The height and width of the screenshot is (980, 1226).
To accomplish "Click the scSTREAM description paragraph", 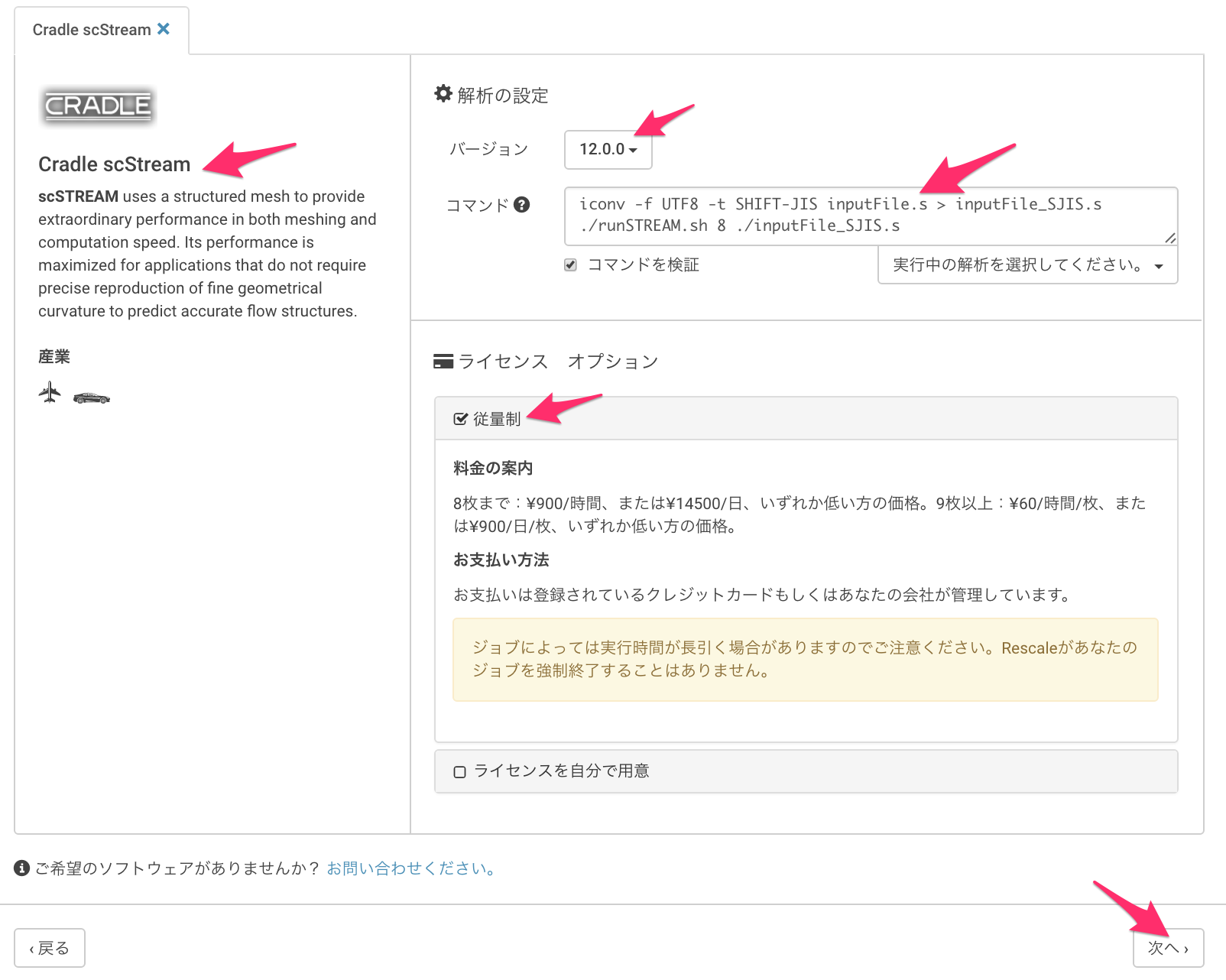I will click(x=208, y=254).
